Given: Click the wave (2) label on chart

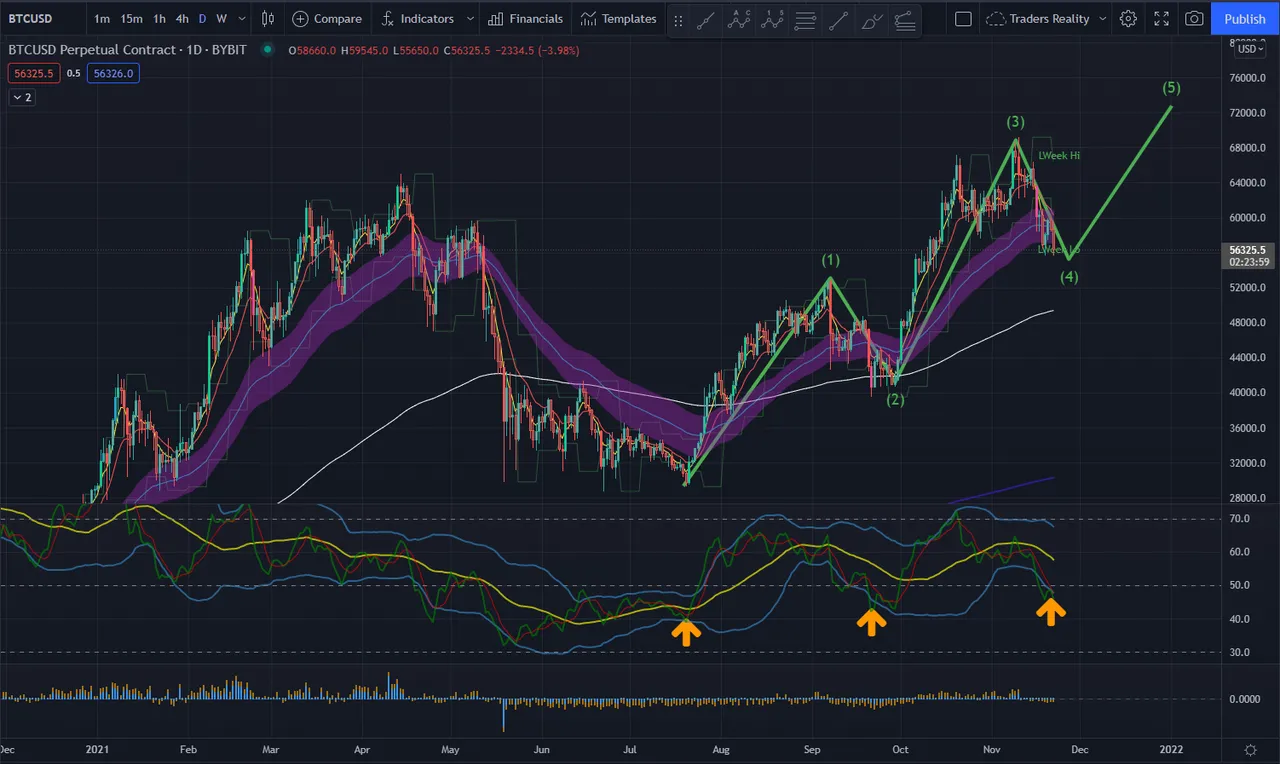Looking at the screenshot, I should (895, 400).
